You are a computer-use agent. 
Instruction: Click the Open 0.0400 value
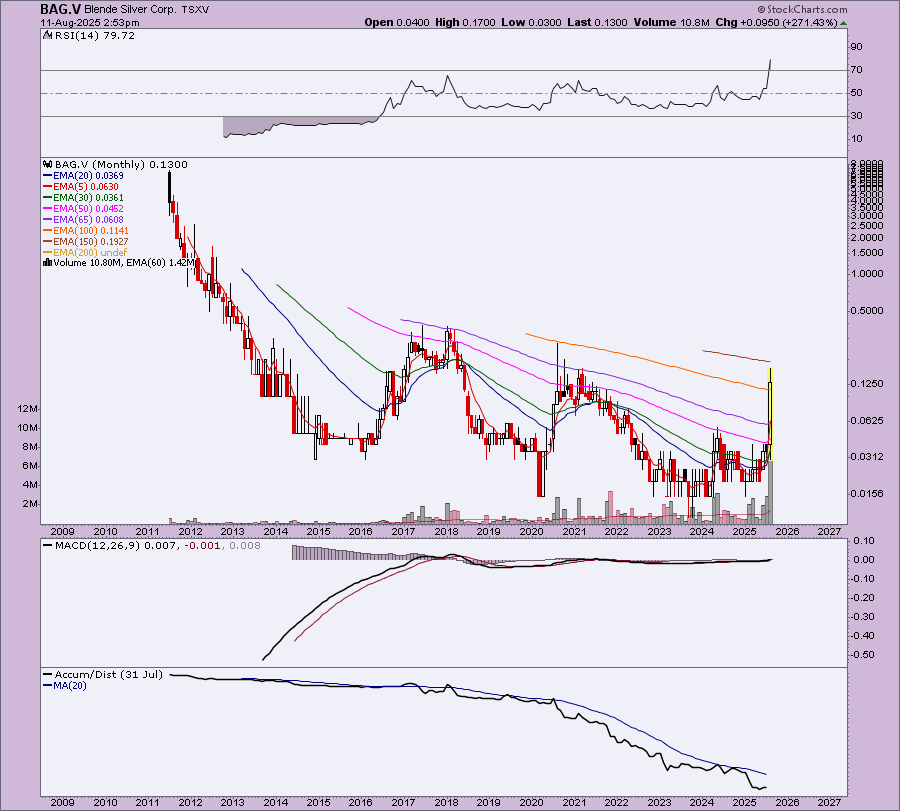click(x=397, y=22)
